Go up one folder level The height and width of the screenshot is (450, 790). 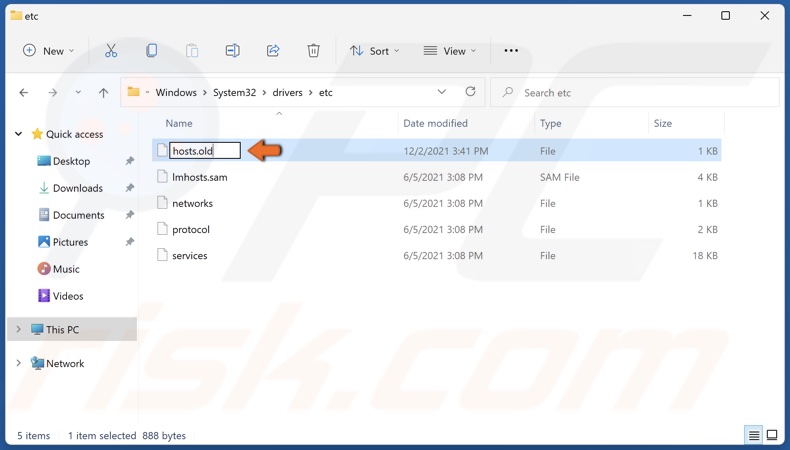[x=103, y=93]
